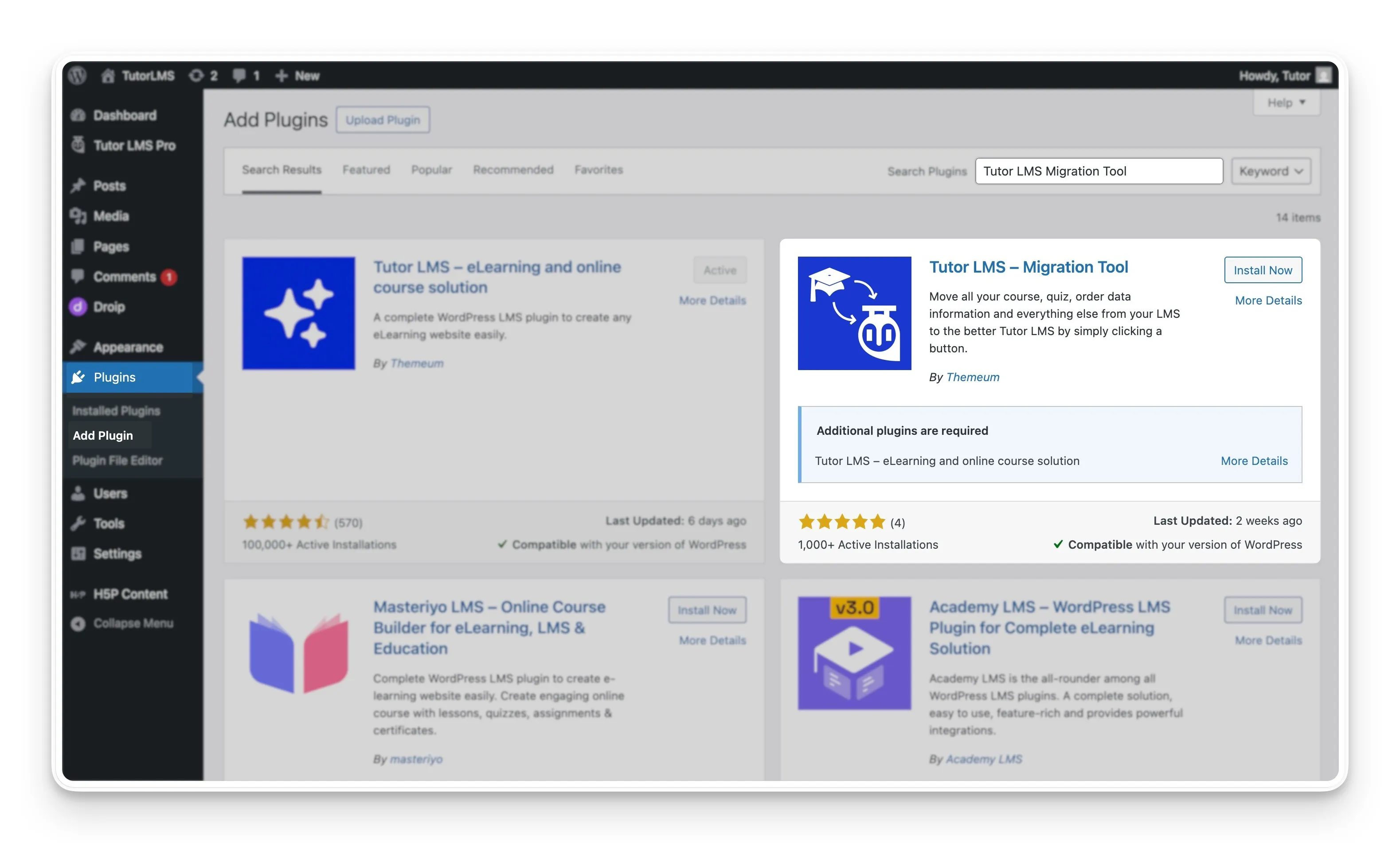Viewport: 1400px width, 843px height.
Task: Click "100,000+ Active Installations" text
Action: coord(319,545)
